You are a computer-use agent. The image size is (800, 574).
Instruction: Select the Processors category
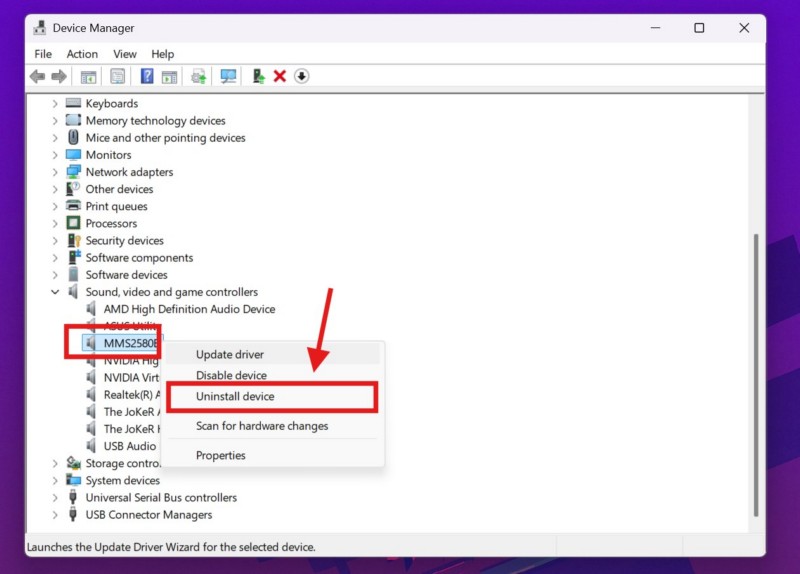pos(111,223)
